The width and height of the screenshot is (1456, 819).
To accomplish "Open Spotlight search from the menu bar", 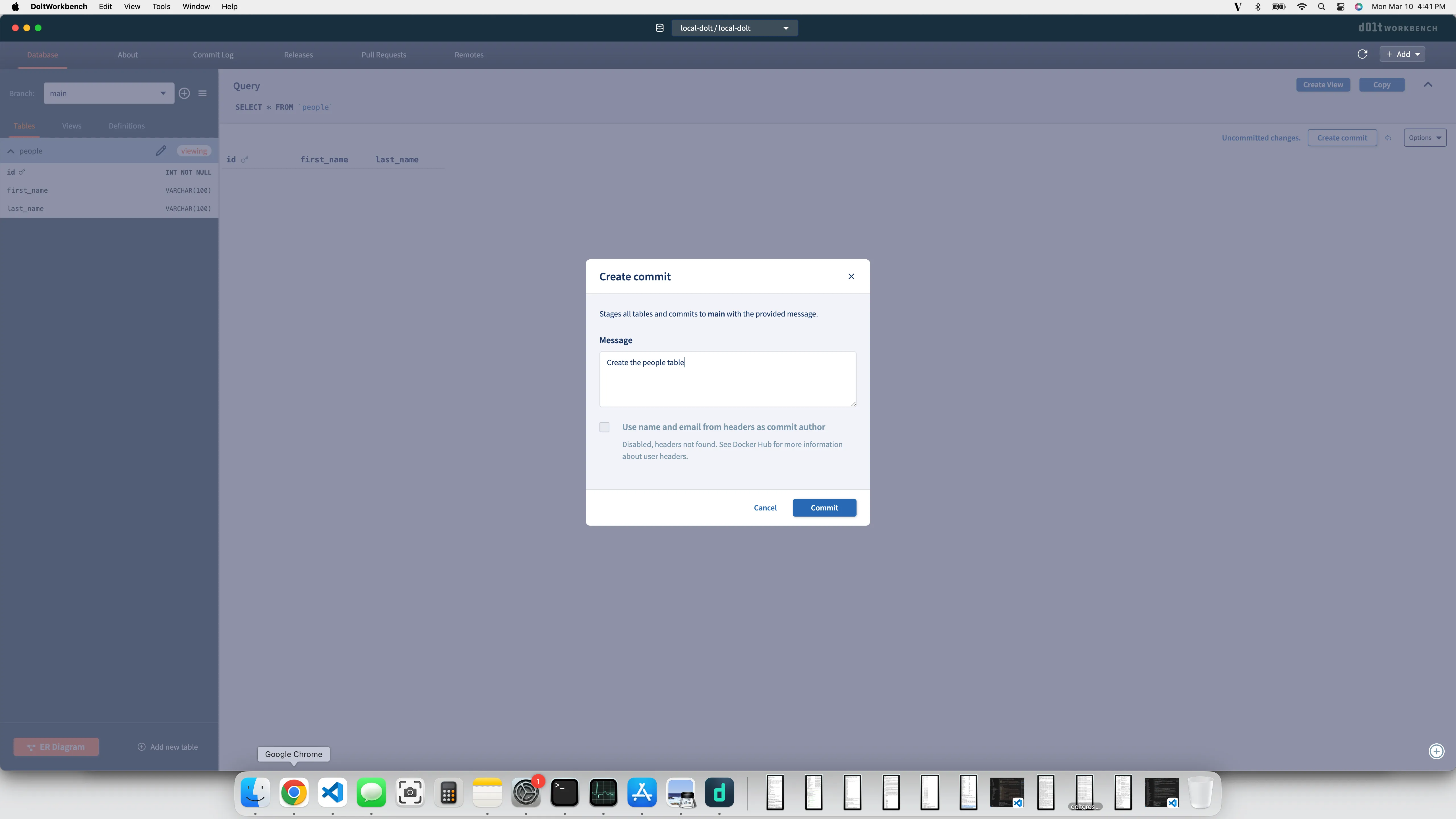I will point(1321,7).
